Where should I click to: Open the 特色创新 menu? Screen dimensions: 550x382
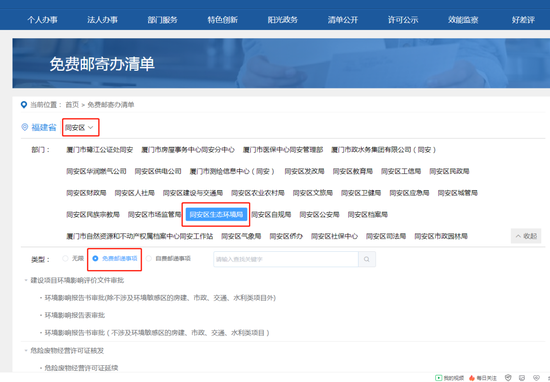[222, 20]
